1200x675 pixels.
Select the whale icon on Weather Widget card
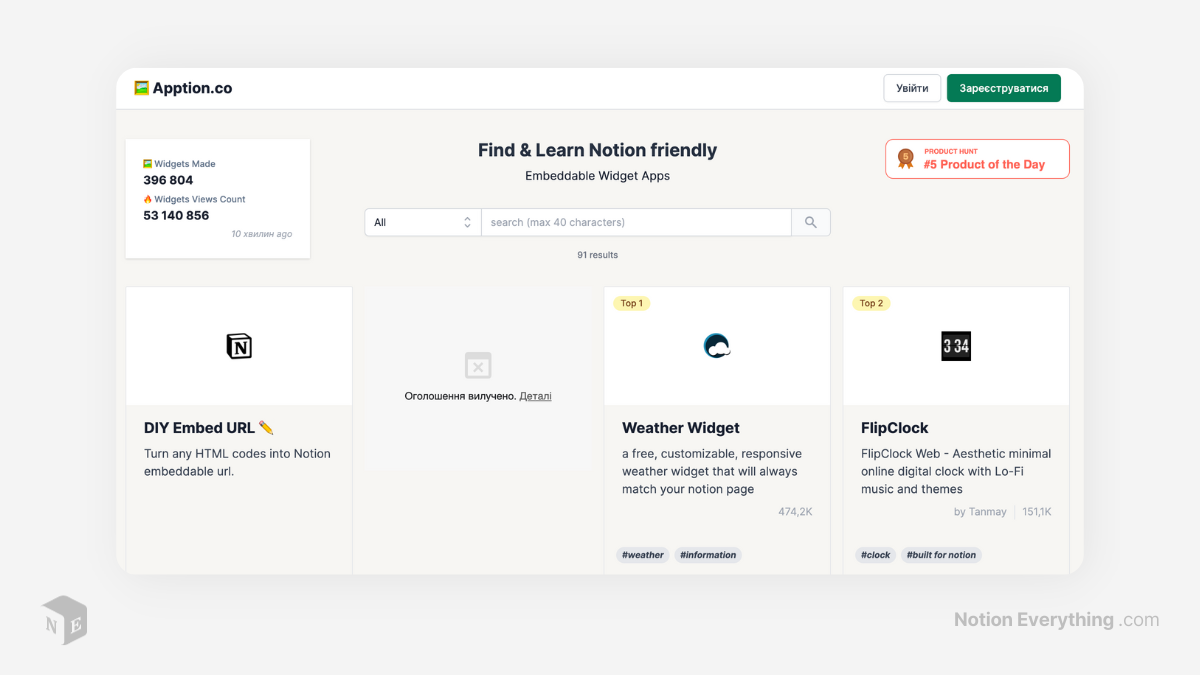coord(717,344)
